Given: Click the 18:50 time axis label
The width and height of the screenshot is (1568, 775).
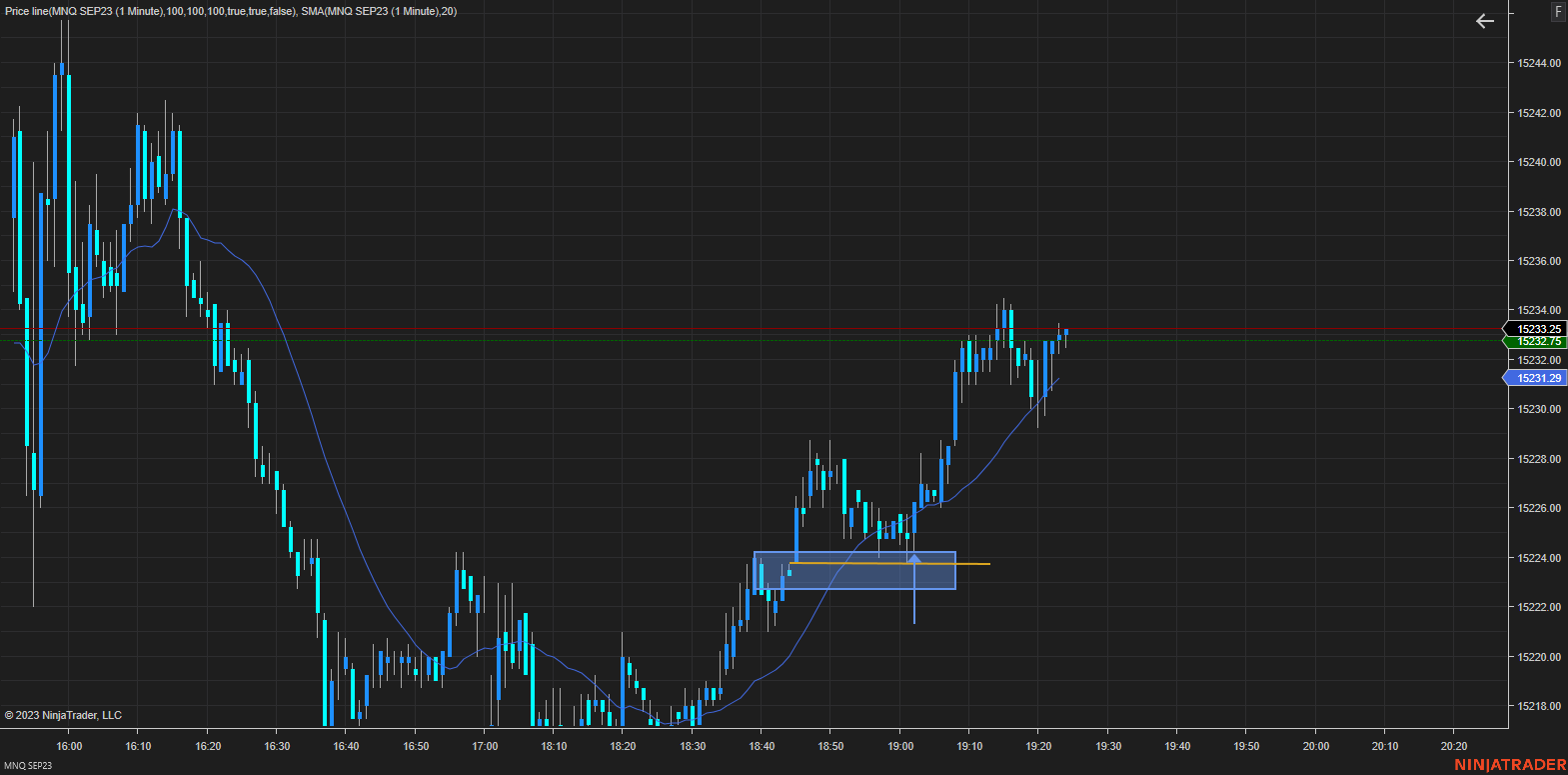Looking at the screenshot, I should (x=830, y=746).
